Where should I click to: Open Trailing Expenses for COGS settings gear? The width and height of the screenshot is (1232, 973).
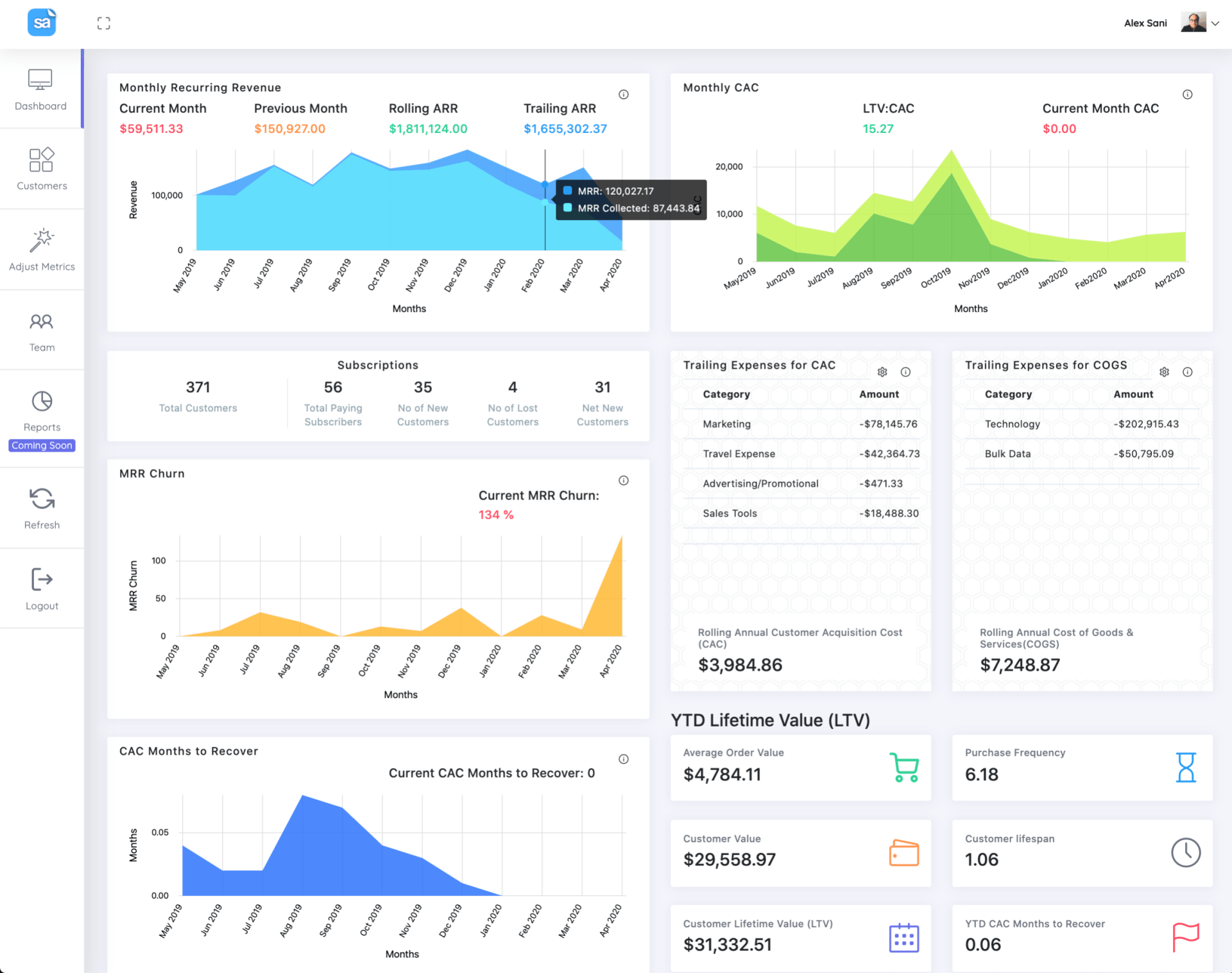click(x=1164, y=372)
